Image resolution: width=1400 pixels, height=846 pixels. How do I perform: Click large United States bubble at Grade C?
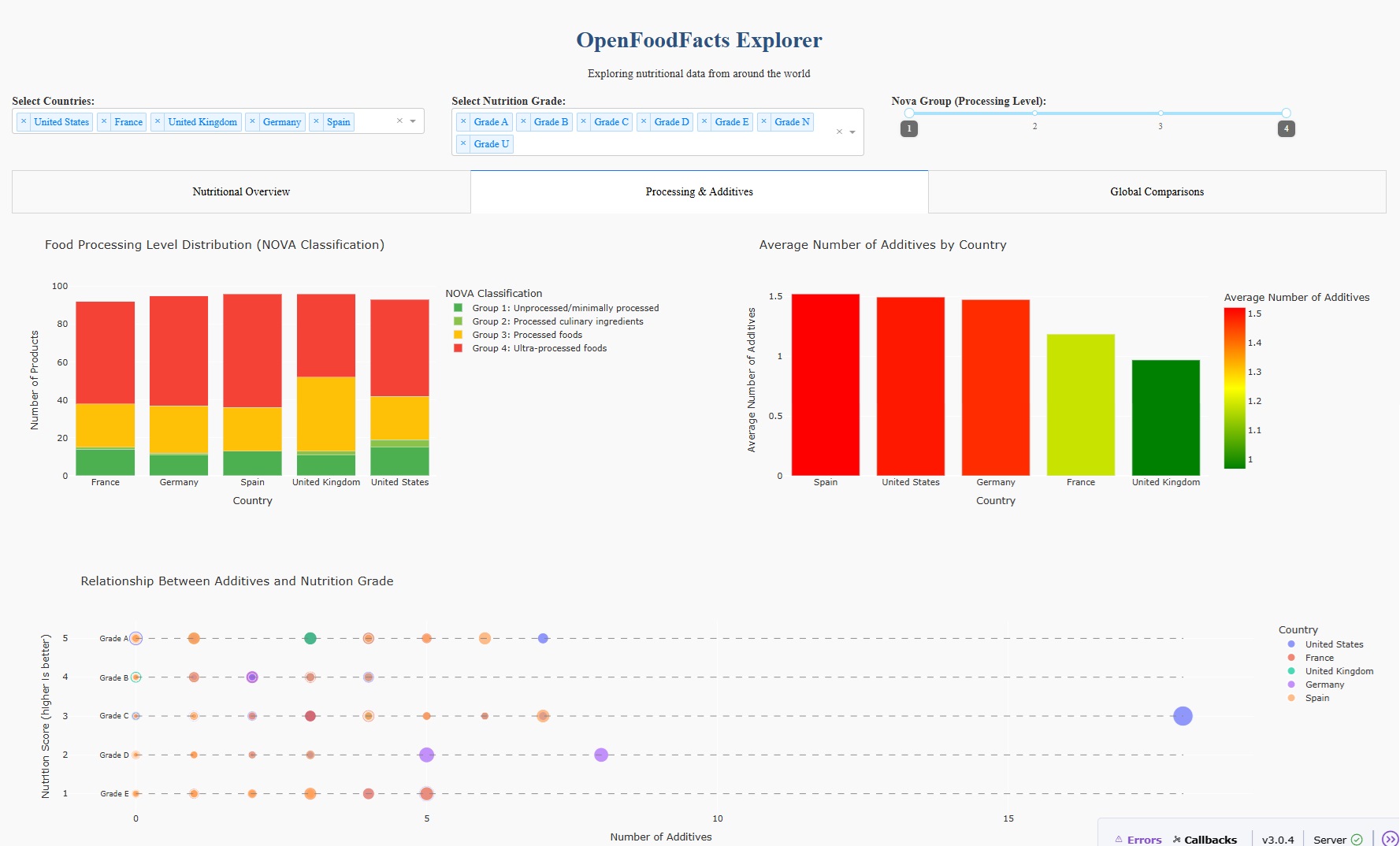[1183, 716]
